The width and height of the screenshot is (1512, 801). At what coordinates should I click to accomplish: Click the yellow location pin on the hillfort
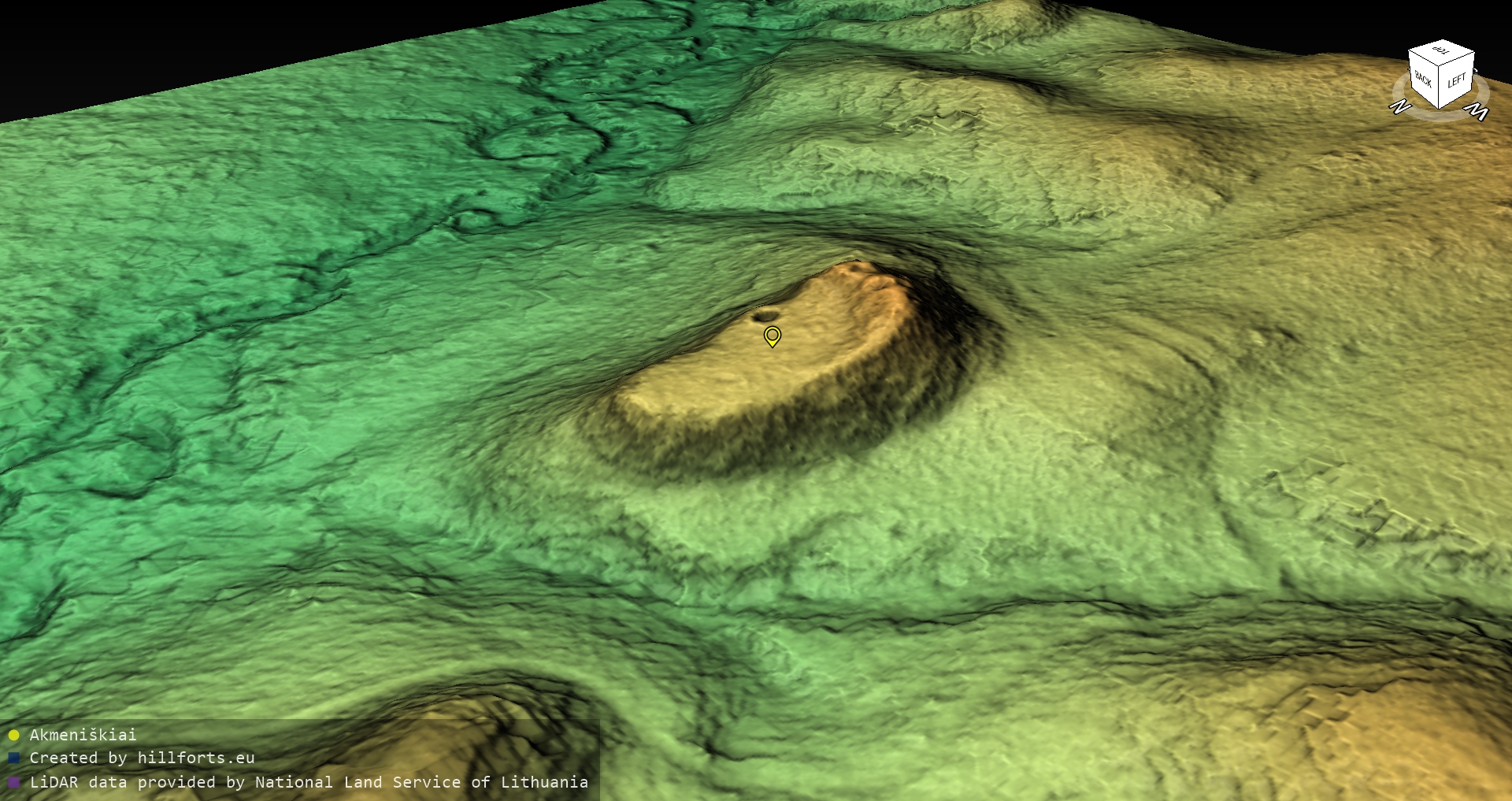pyautogui.click(x=773, y=336)
